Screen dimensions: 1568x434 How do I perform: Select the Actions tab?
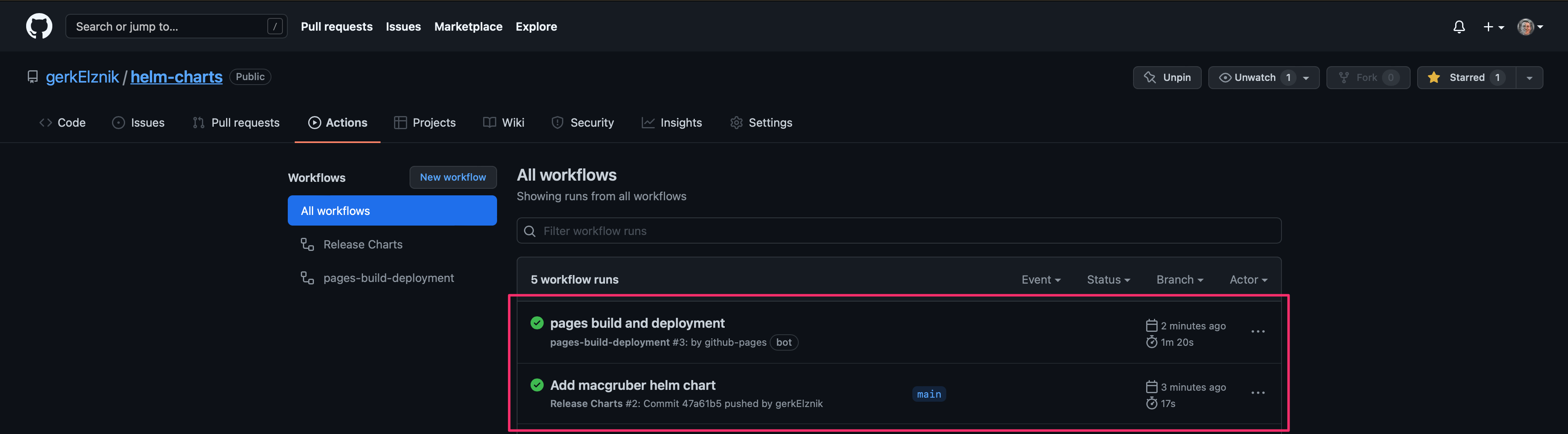point(337,122)
